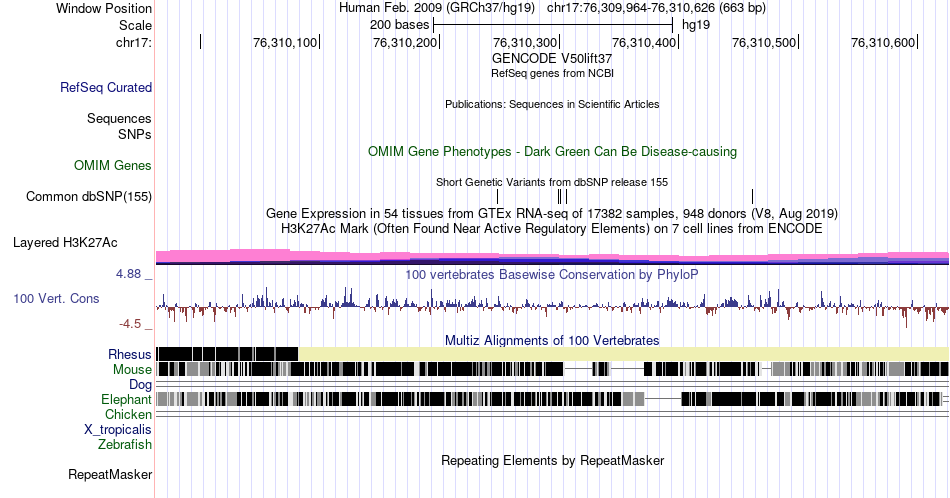Select the X_tropicalis alignment label
Screen dimensions: 950x498
[118, 430]
